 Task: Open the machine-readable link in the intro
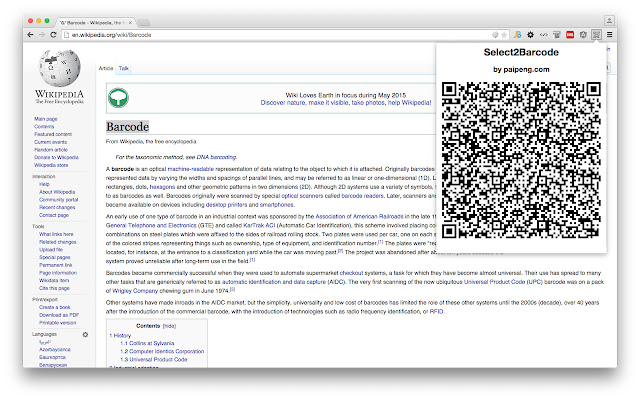(x=191, y=169)
